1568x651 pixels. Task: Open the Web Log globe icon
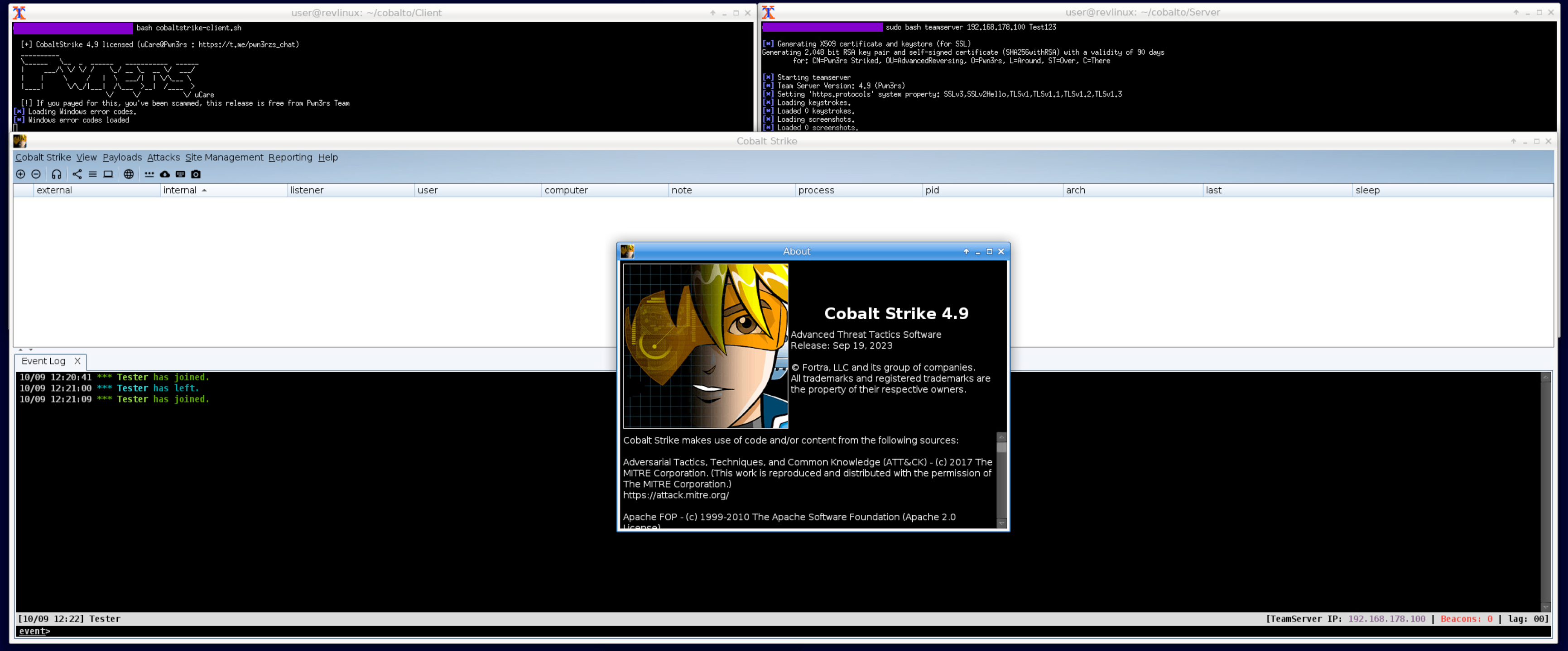click(x=129, y=174)
